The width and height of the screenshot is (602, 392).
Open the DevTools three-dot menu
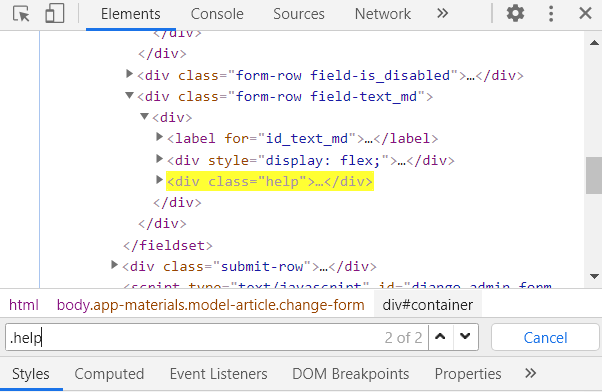[x=551, y=14]
